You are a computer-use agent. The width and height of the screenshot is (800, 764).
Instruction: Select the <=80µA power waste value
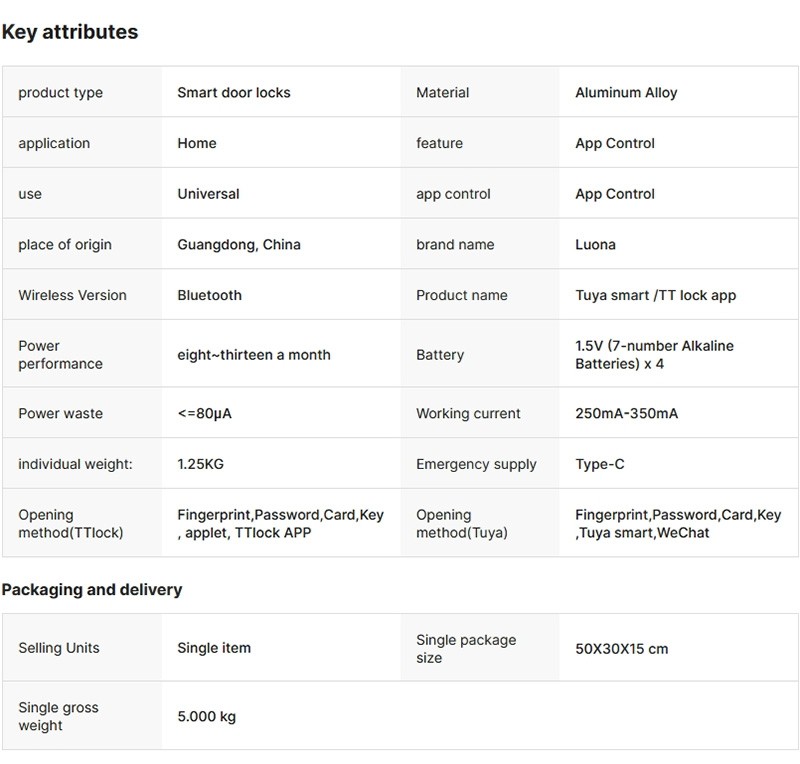204,413
